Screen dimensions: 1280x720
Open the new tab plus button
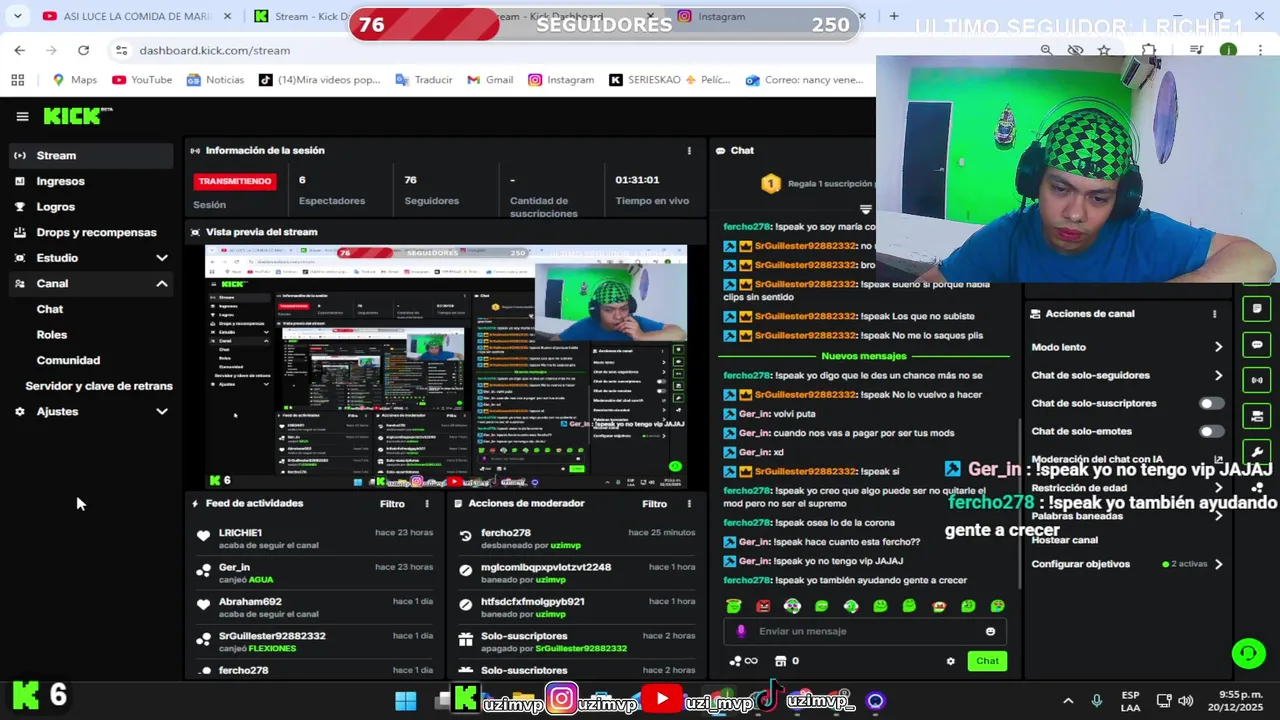pos(894,16)
